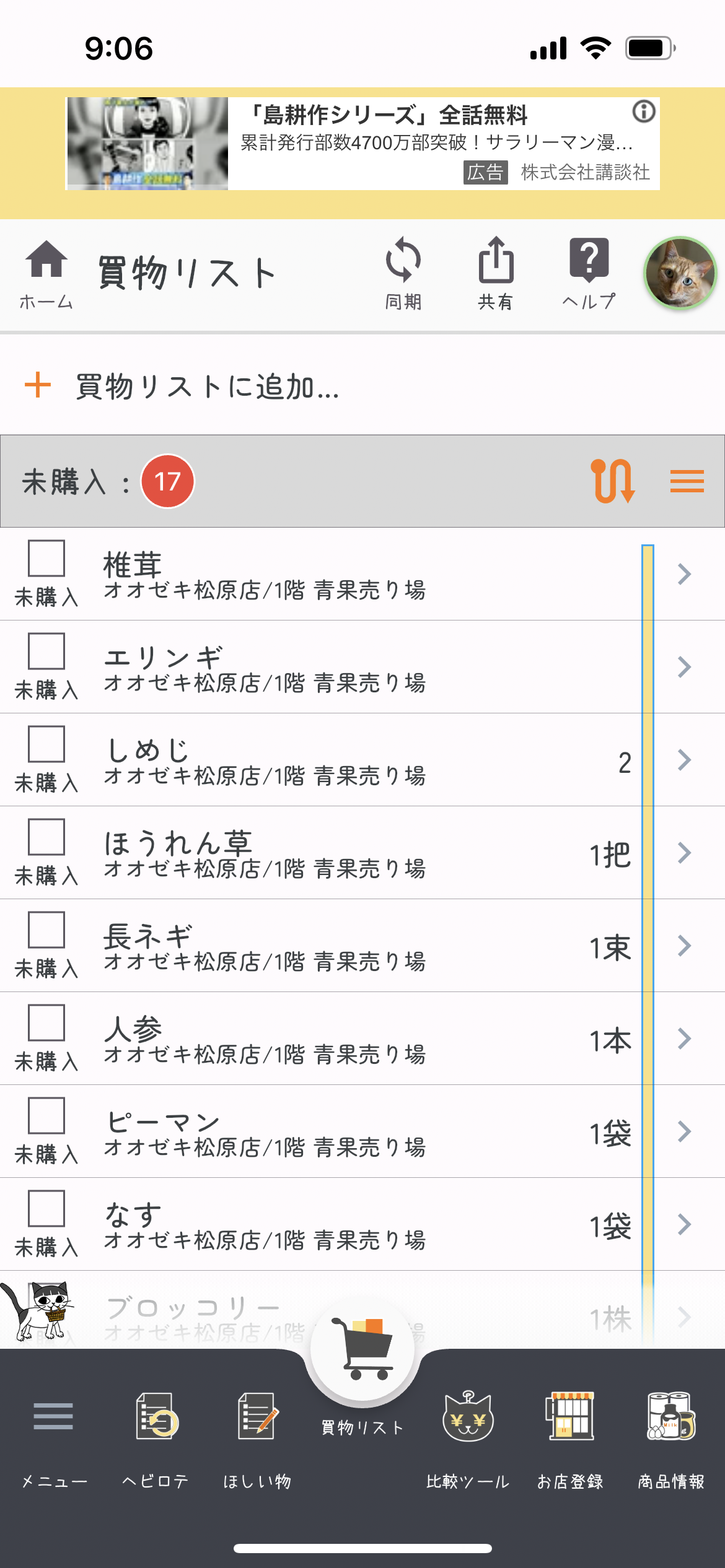This screenshot has height=1568, width=725.
Task: Open the orange list options menu icon
Action: click(x=687, y=481)
